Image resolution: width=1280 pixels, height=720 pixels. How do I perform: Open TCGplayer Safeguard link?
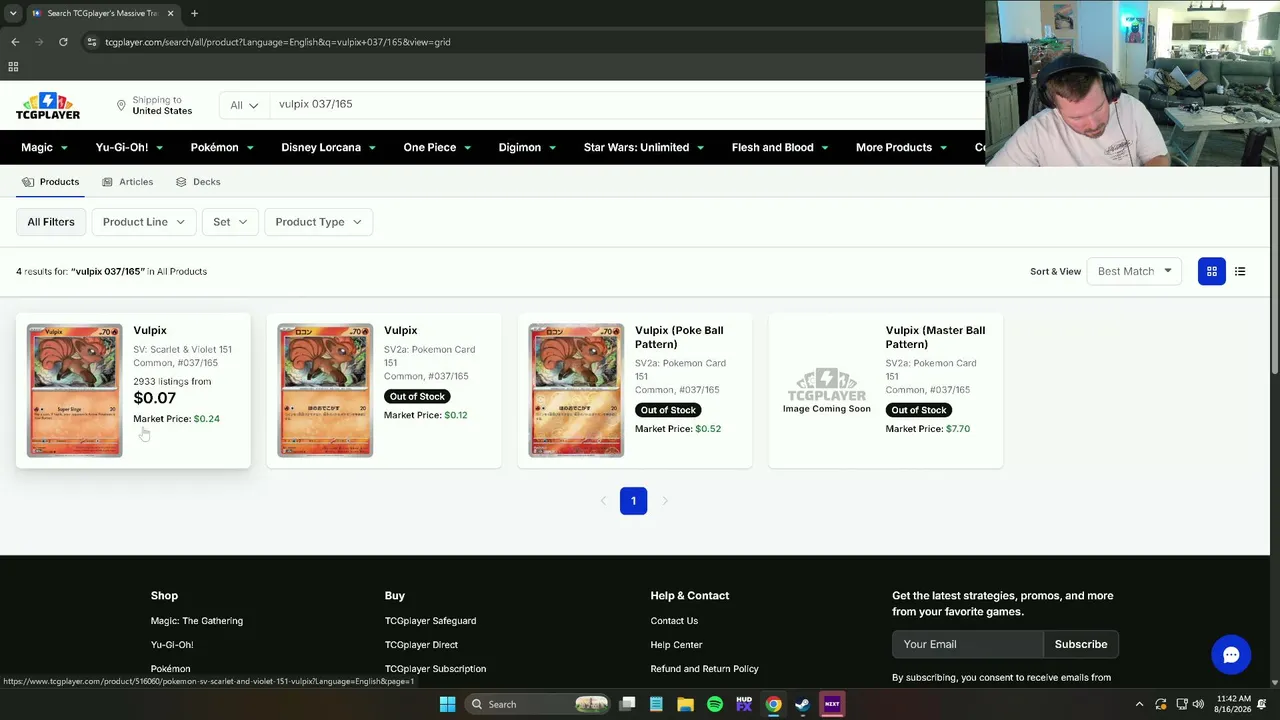click(x=430, y=621)
